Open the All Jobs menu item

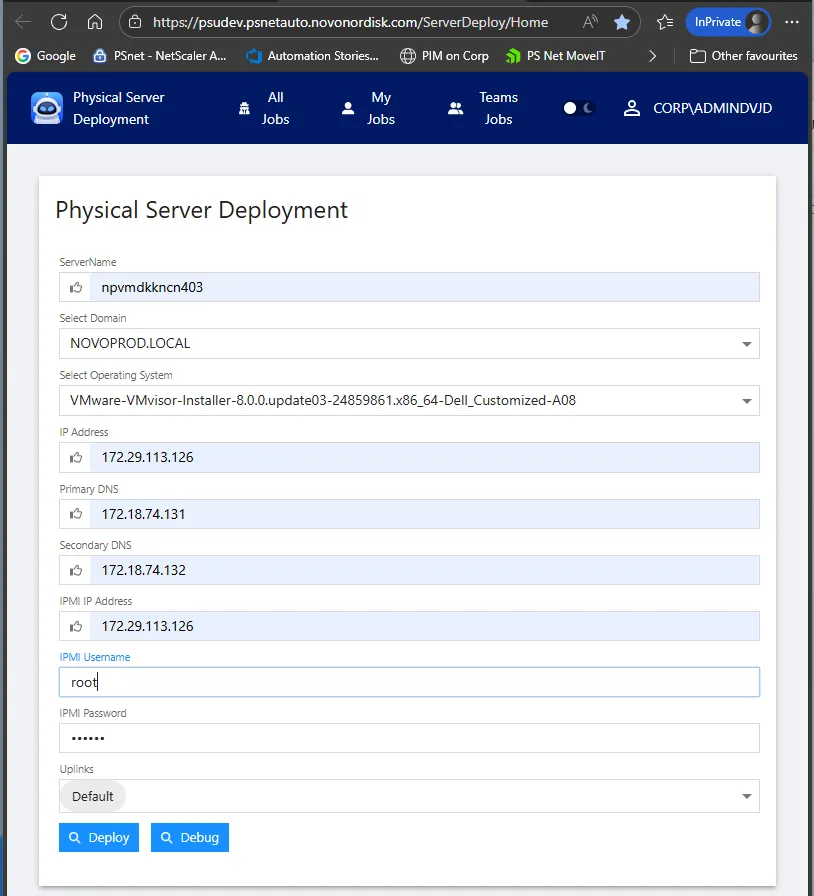264,108
